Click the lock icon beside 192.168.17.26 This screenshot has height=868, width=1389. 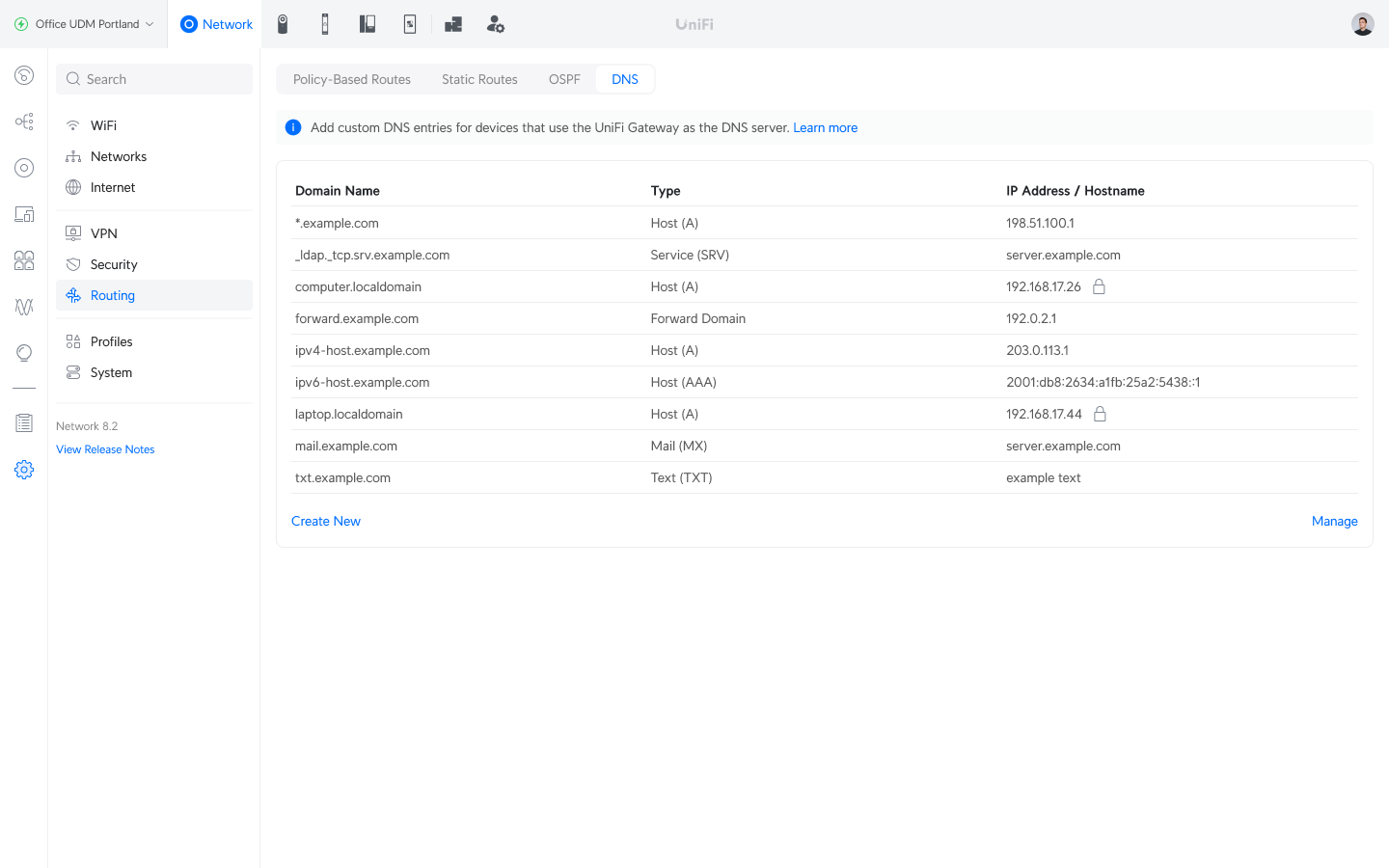click(1099, 286)
